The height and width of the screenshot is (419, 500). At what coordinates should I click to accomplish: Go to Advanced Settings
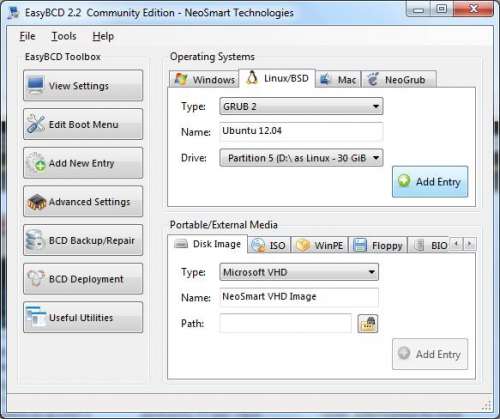[x=83, y=202]
